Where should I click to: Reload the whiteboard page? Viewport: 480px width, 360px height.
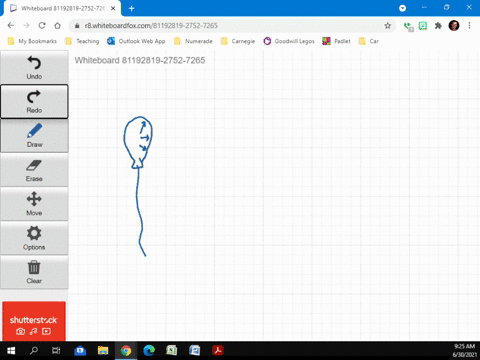pyautogui.click(x=42, y=26)
